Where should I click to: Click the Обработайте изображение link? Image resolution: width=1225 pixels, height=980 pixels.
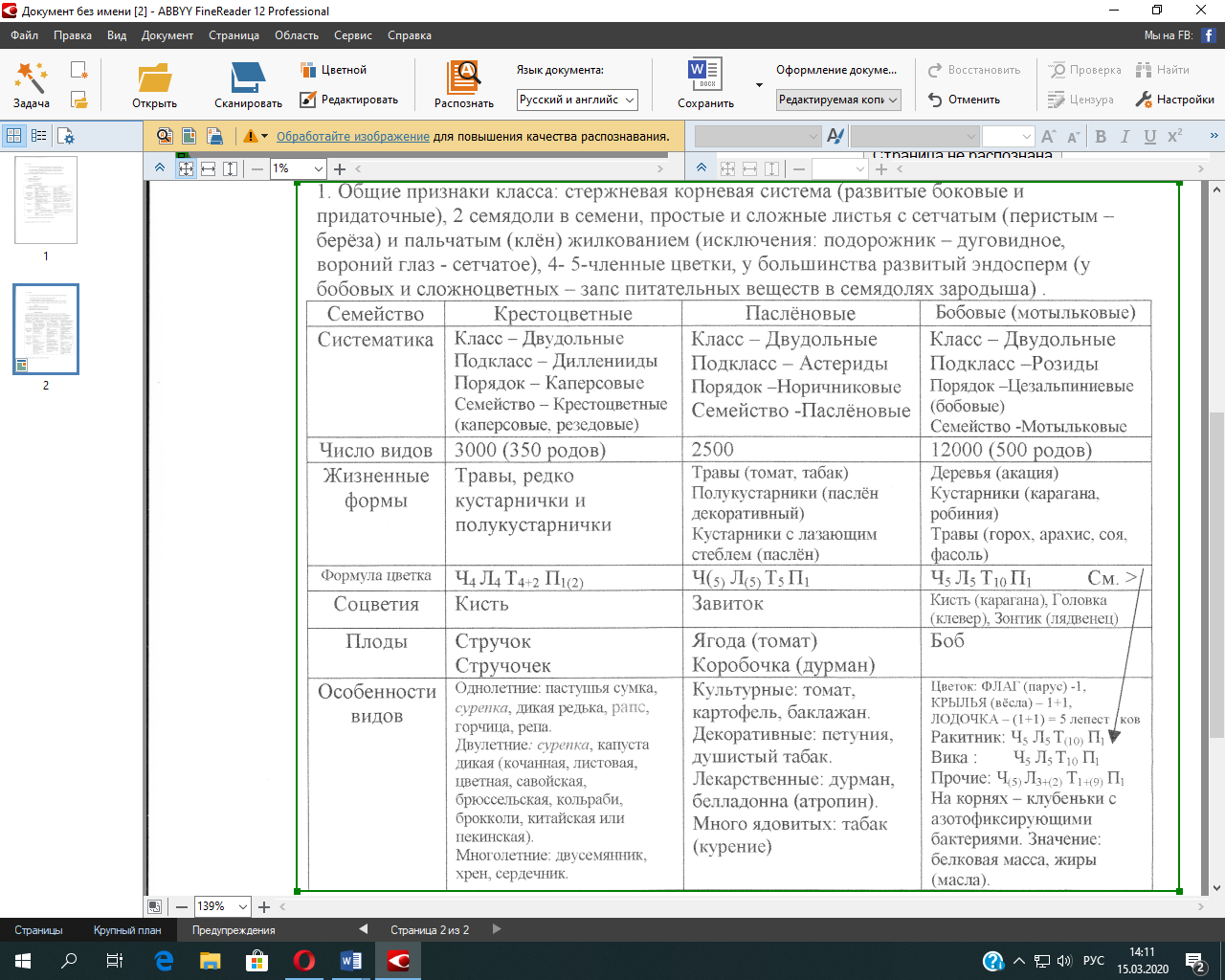[353, 136]
